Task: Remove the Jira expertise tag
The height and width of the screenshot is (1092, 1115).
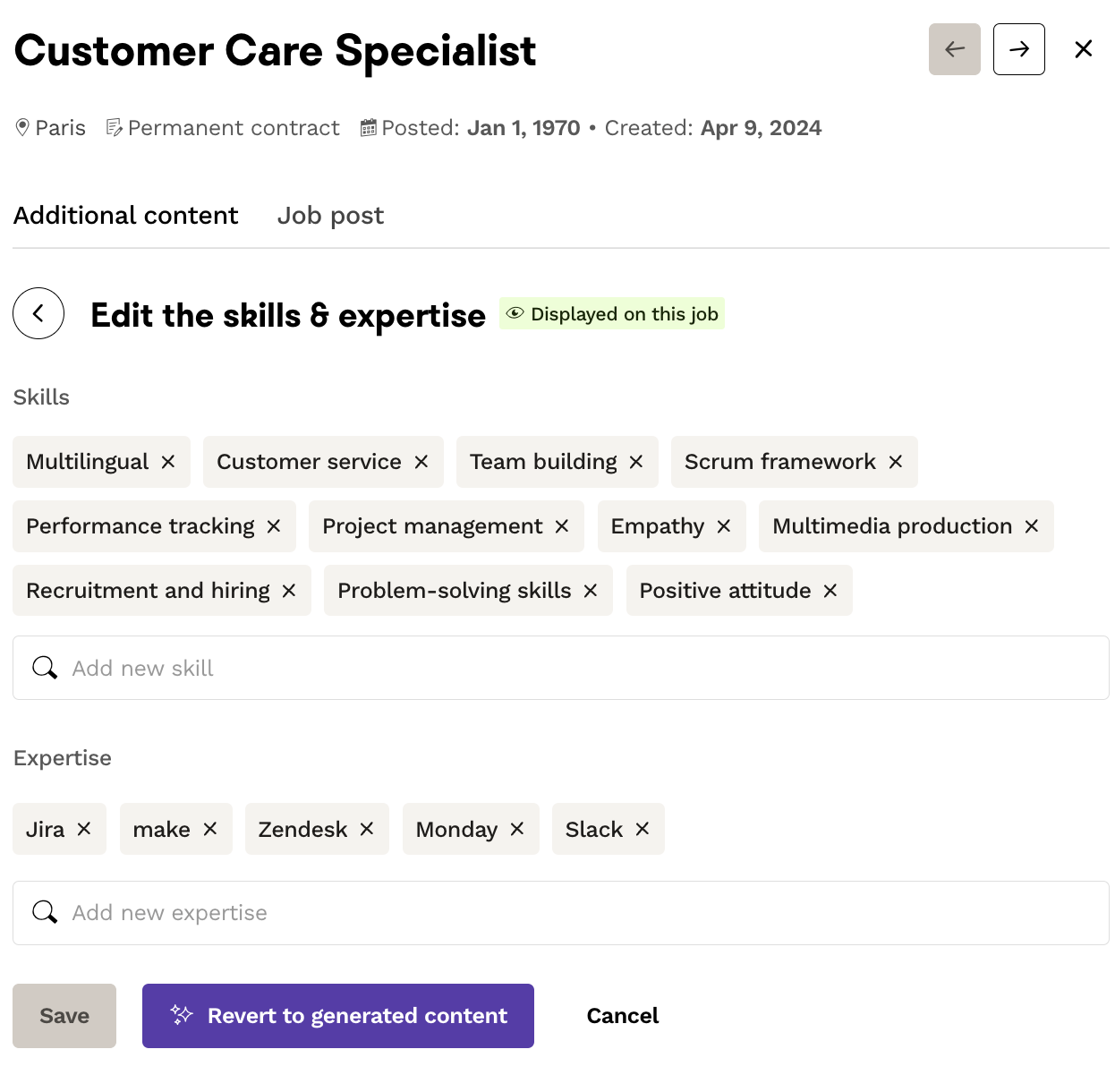Action: [x=84, y=829]
